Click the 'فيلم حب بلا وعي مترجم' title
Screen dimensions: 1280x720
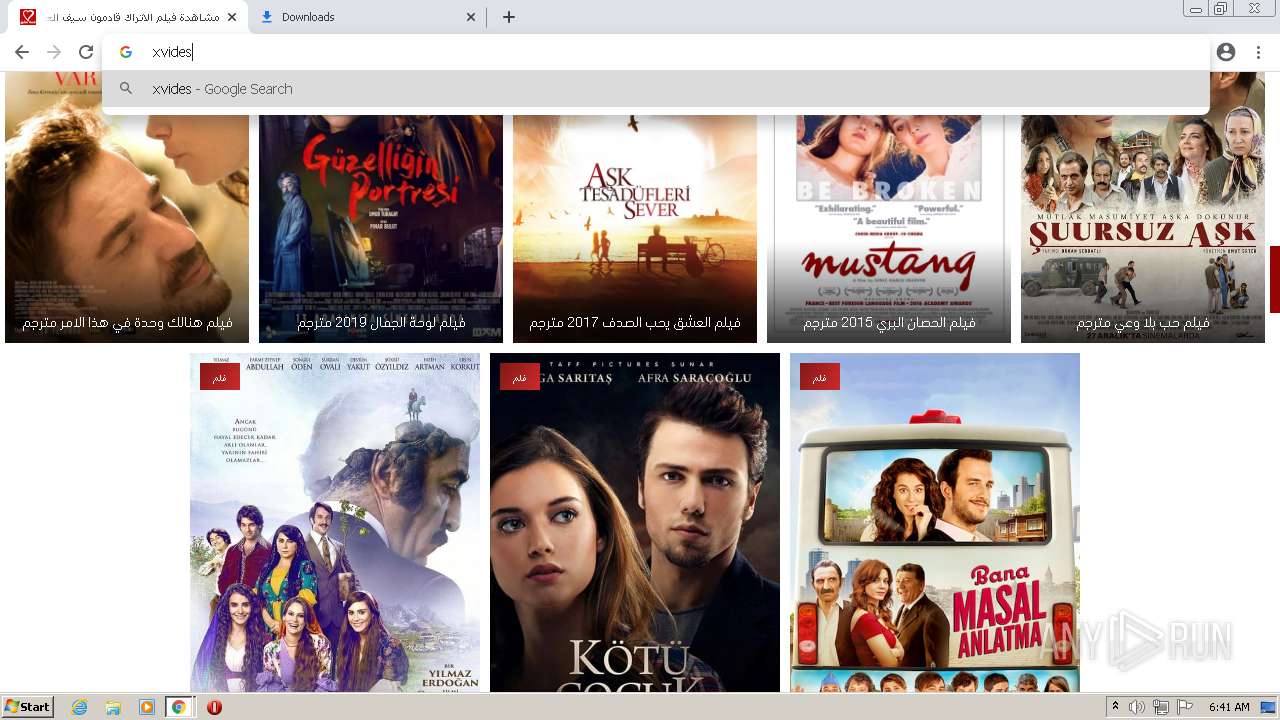1143,323
